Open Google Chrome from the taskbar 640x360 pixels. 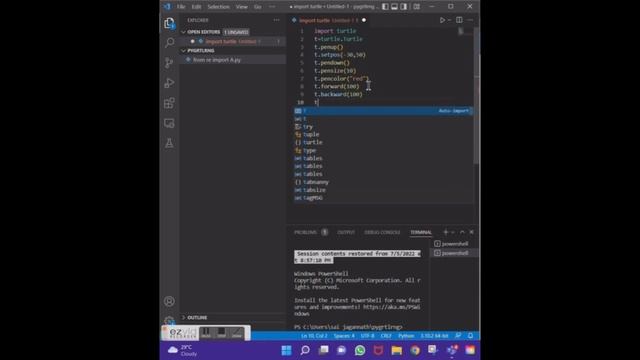coord(415,350)
